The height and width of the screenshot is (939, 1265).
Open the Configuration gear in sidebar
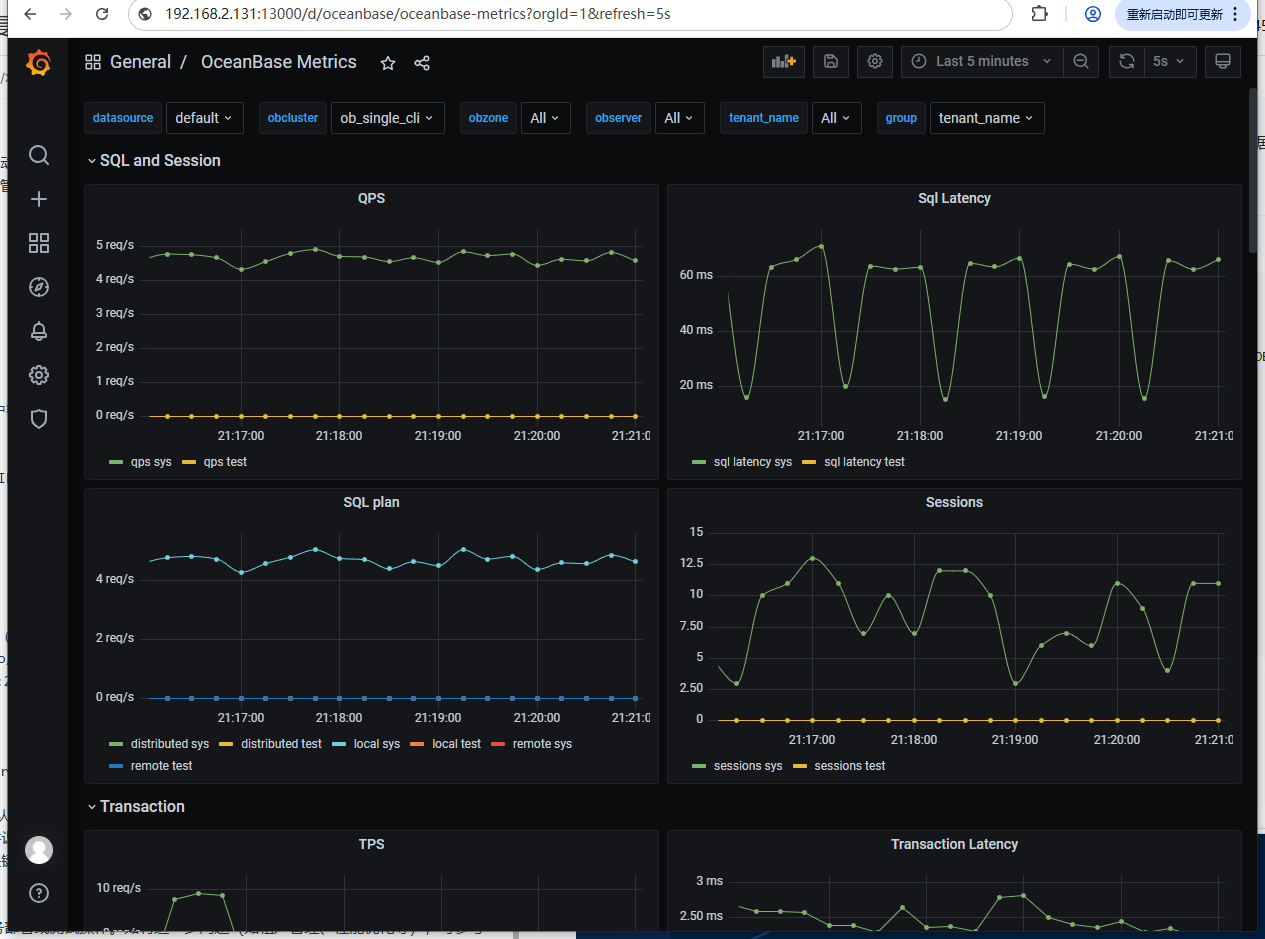[x=39, y=375]
